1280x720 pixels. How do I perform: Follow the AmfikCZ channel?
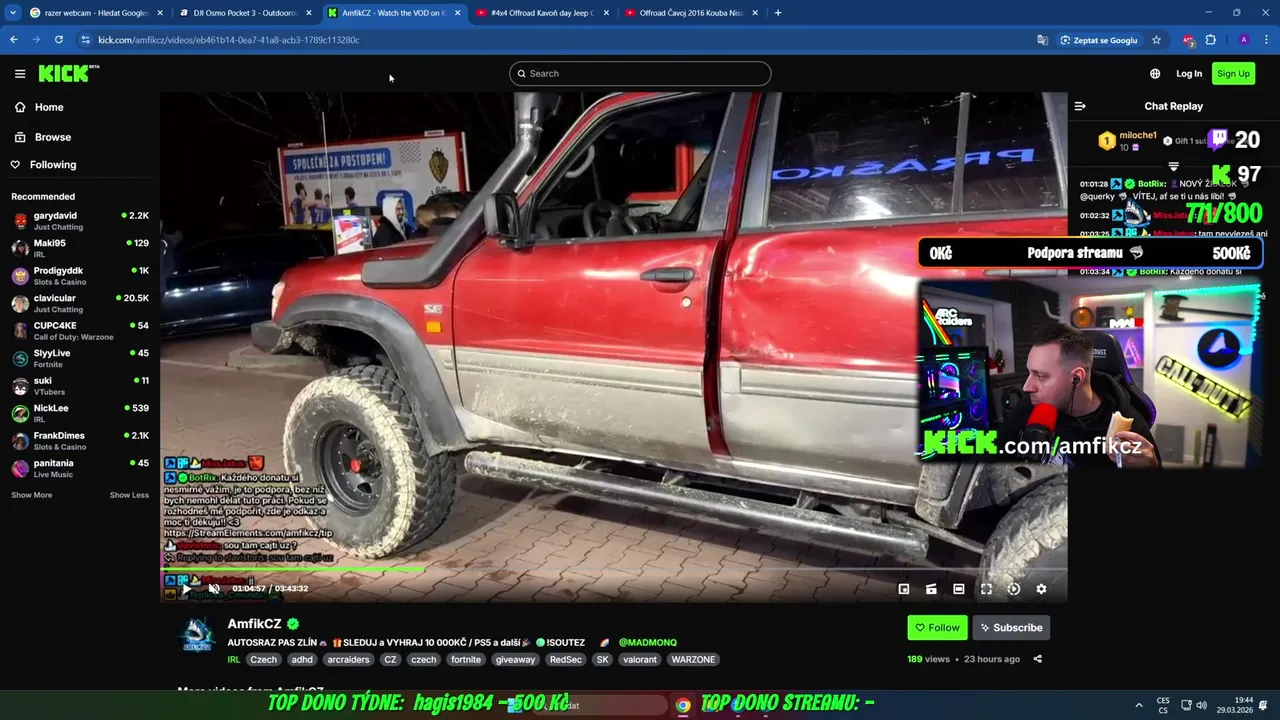pyautogui.click(x=937, y=628)
